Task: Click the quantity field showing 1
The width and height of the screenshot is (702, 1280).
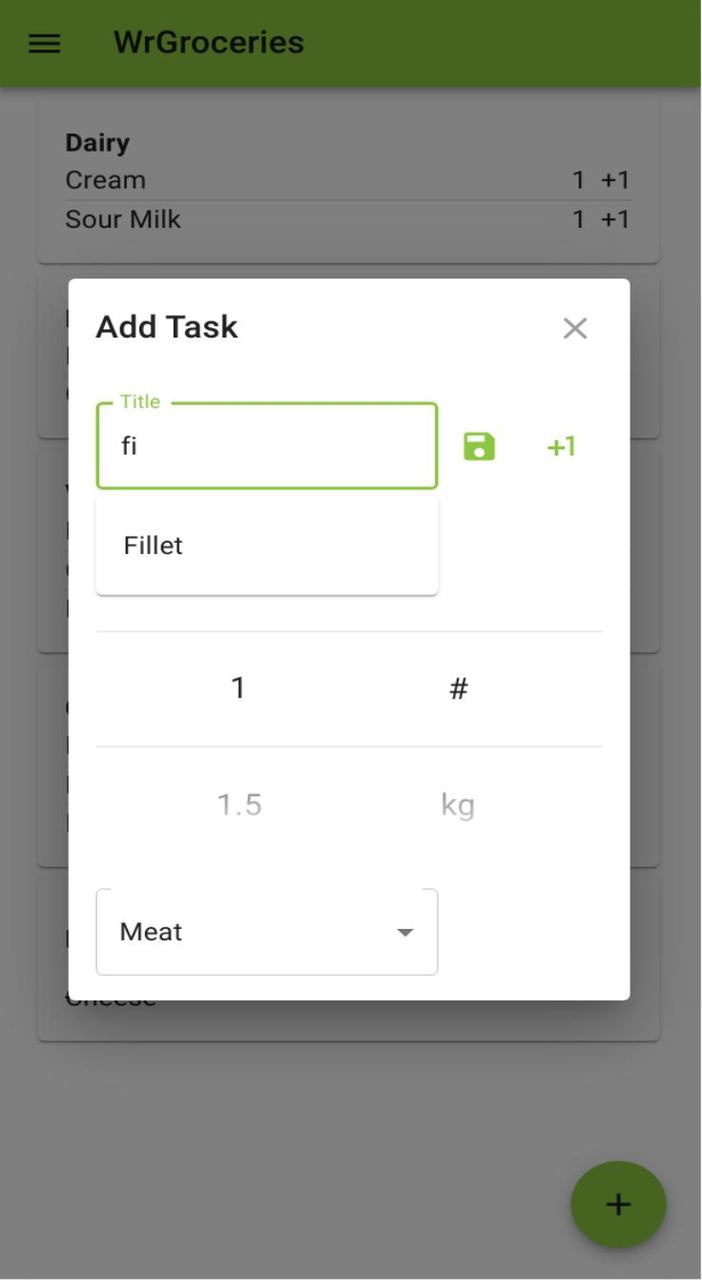Action: 238,686
